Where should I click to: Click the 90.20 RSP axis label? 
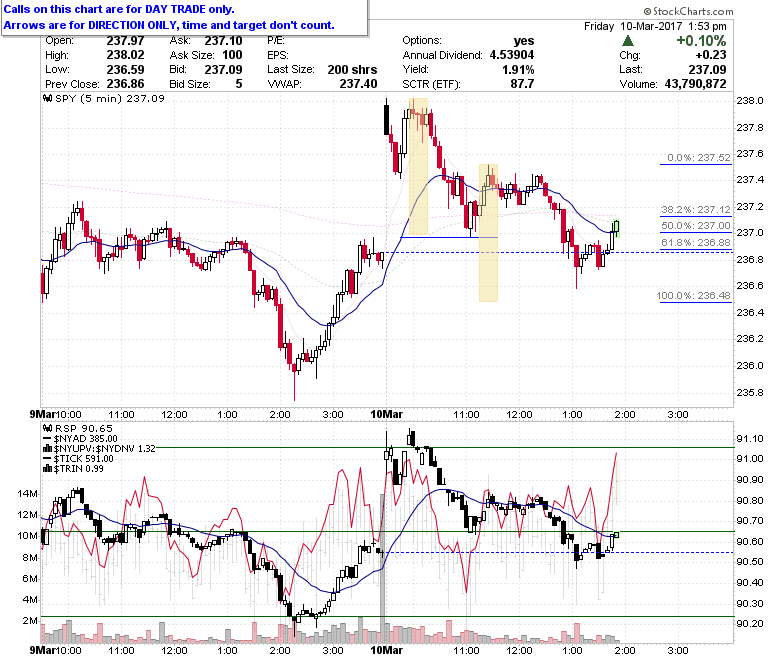pos(750,623)
